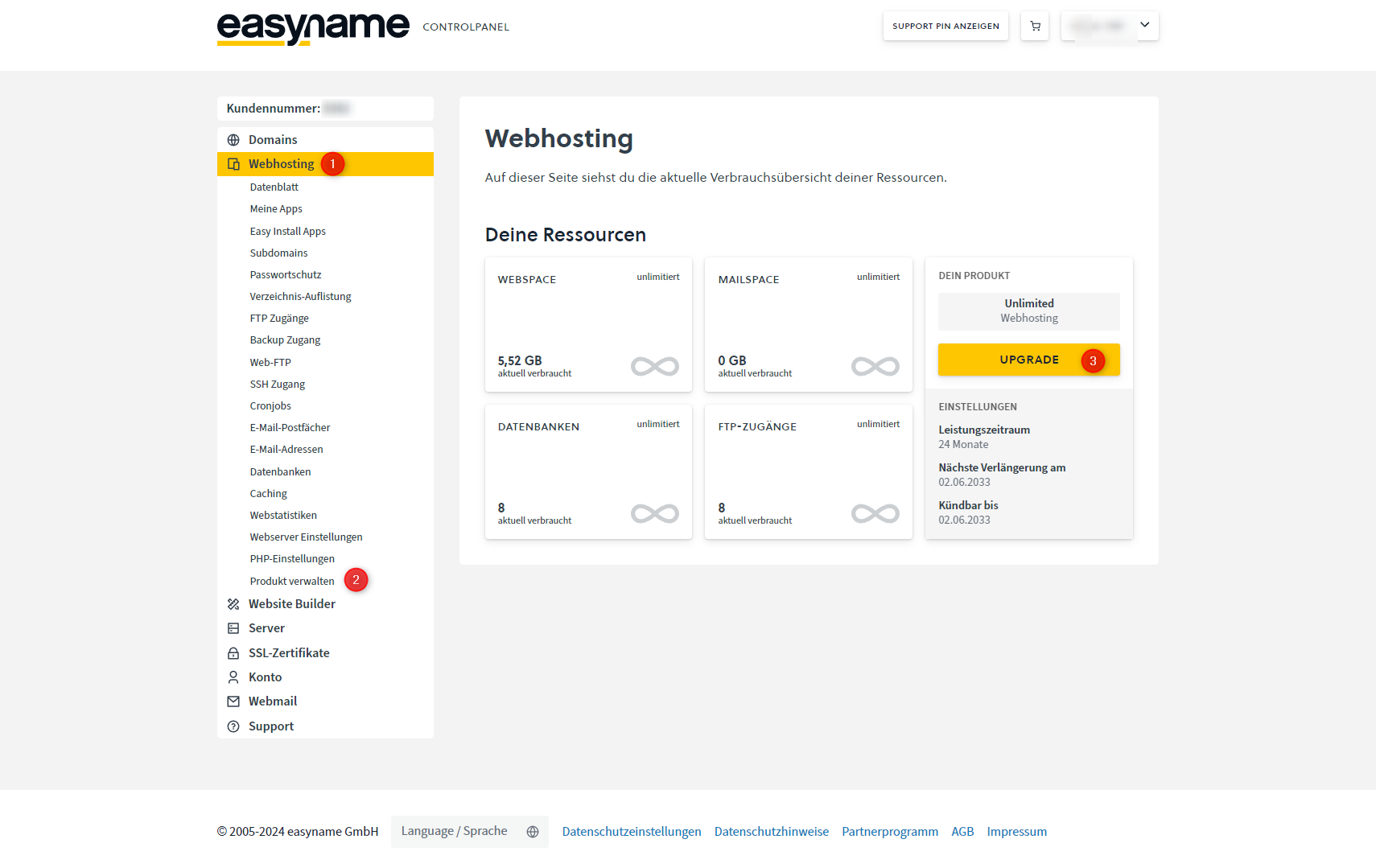Image resolution: width=1376 pixels, height=868 pixels.
Task: Go to PHP-Einstellungen
Action: coord(292,559)
